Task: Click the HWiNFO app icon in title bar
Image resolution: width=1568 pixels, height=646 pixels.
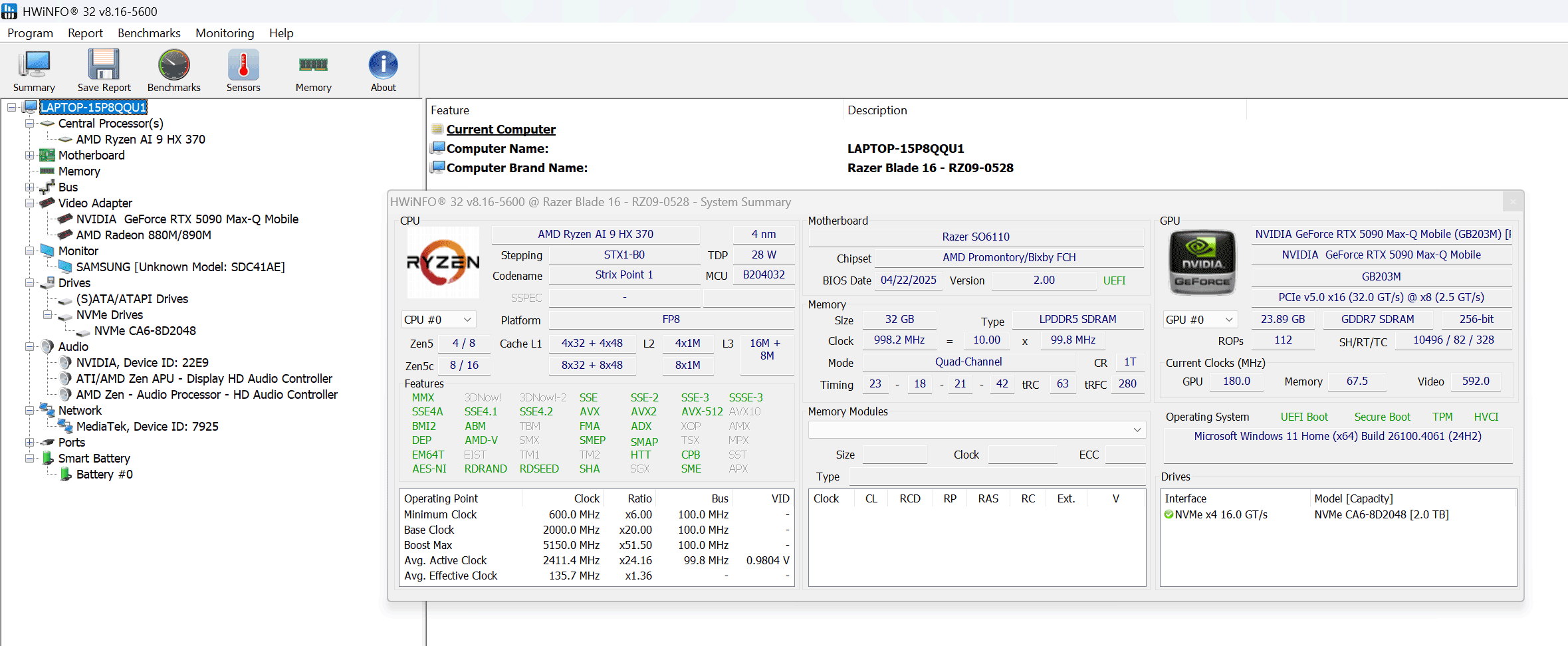Action: (x=9, y=11)
